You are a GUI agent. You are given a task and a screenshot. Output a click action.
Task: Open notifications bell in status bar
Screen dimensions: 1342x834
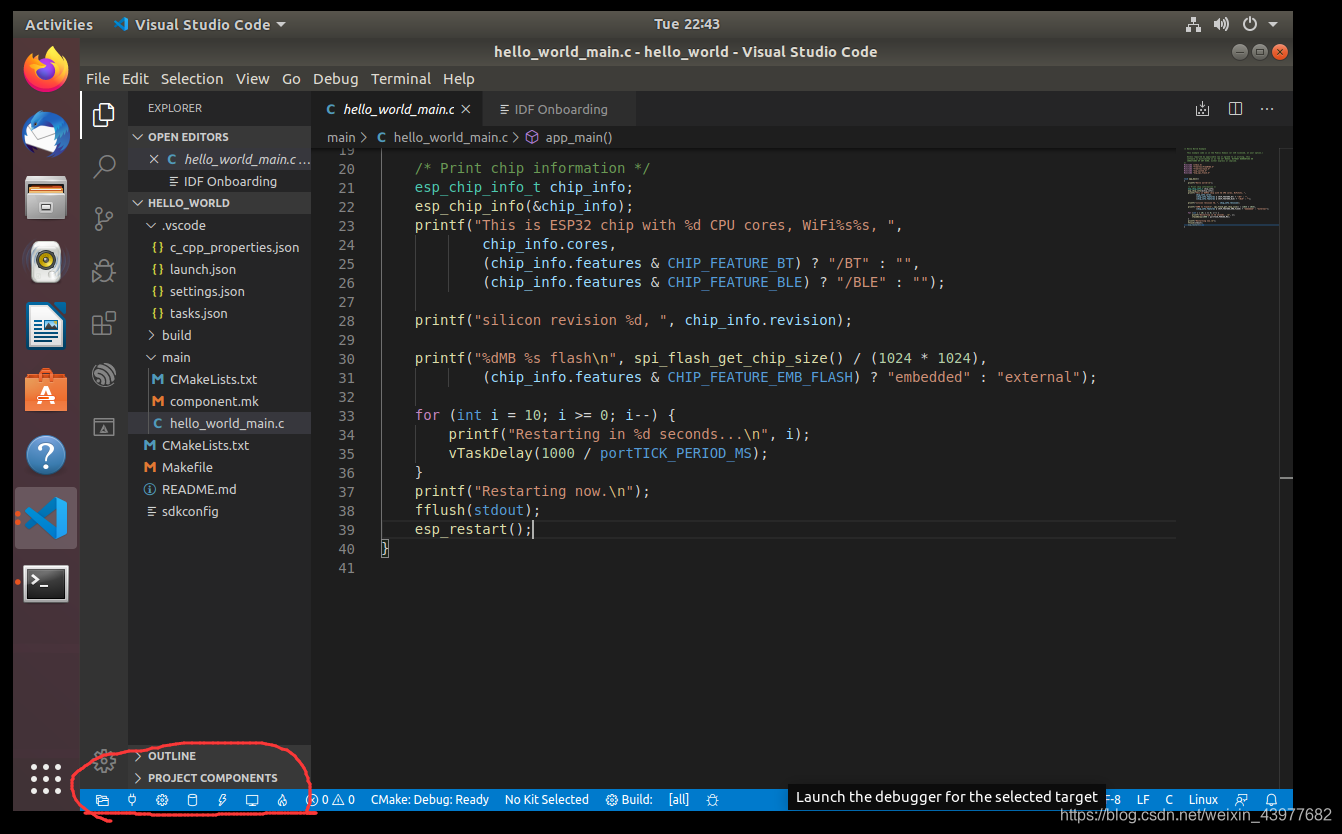pos(1271,800)
